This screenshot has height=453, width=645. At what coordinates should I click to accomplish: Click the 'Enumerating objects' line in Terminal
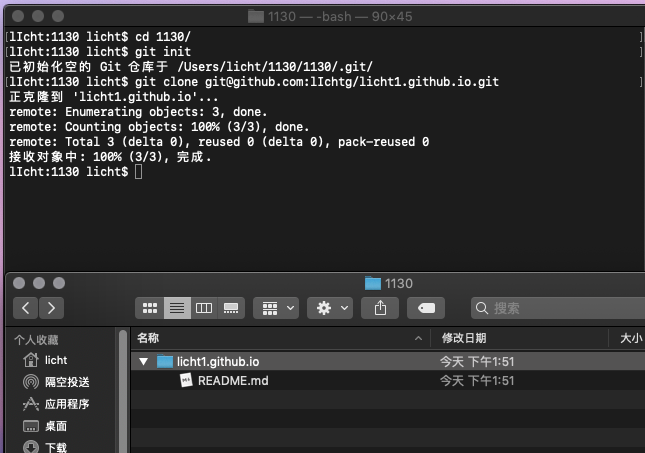click(138, 112)
